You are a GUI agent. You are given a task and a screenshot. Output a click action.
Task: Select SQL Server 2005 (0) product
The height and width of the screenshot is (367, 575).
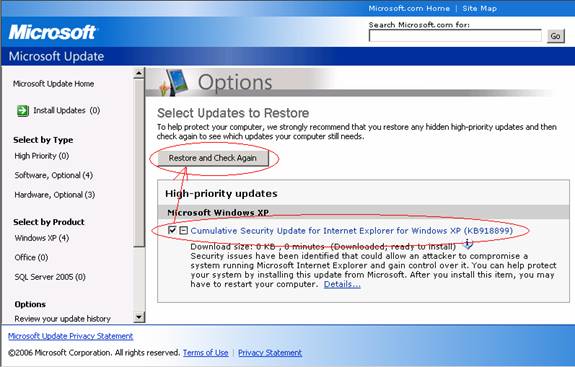50,277
